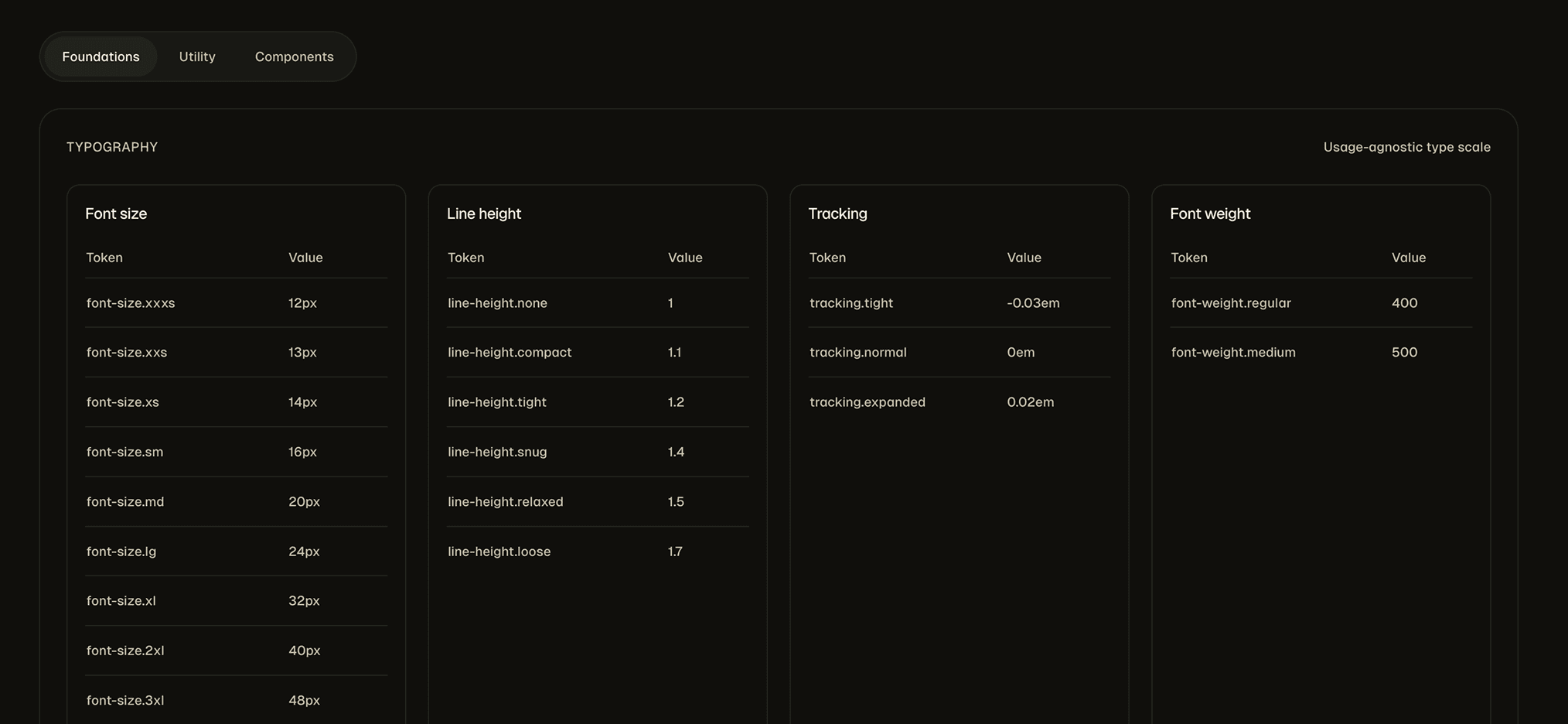Select the font-size.xxxs token row

(131, 303)
